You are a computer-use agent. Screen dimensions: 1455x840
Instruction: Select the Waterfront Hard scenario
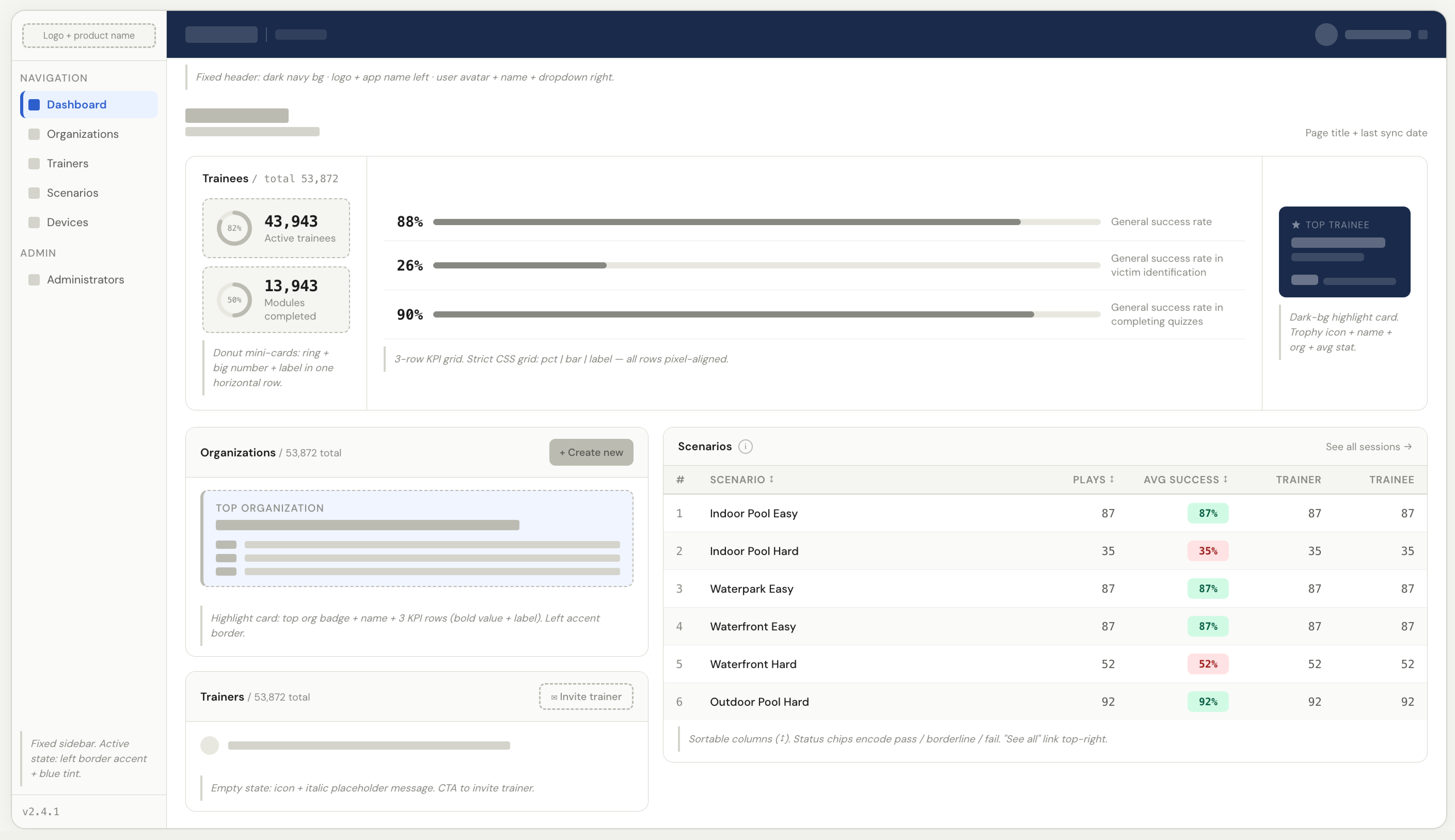click(x=1045, y=663)
